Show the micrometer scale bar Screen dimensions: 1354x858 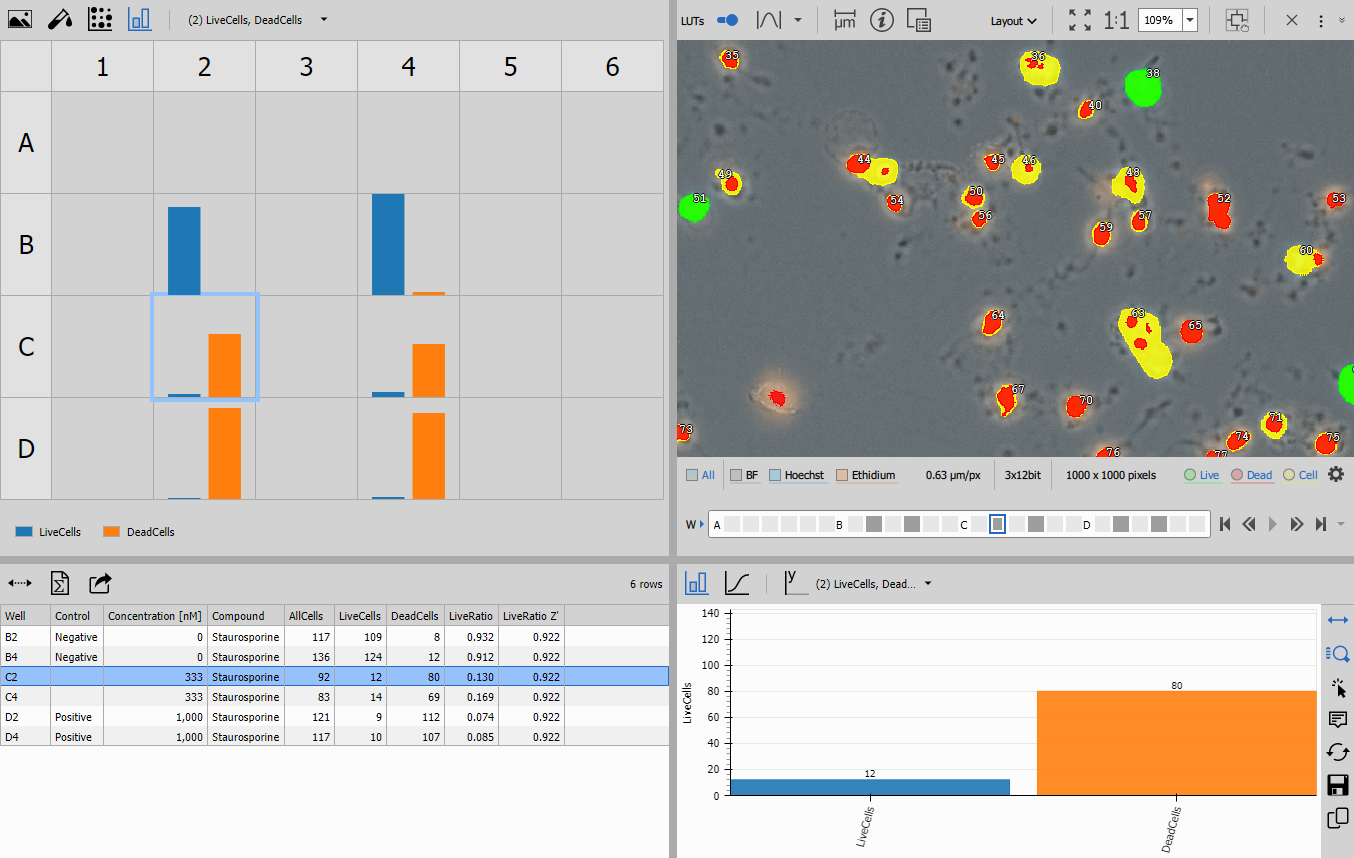pyautogui.click(x=845, y=20)
